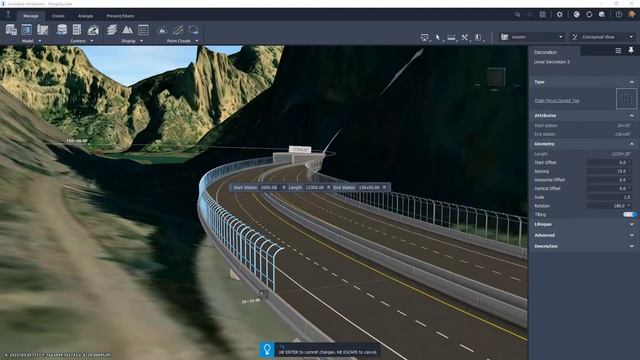Open the Surface Layers stacked icon
The height and width of the screenshot is (360, 640).
[111, 30]
